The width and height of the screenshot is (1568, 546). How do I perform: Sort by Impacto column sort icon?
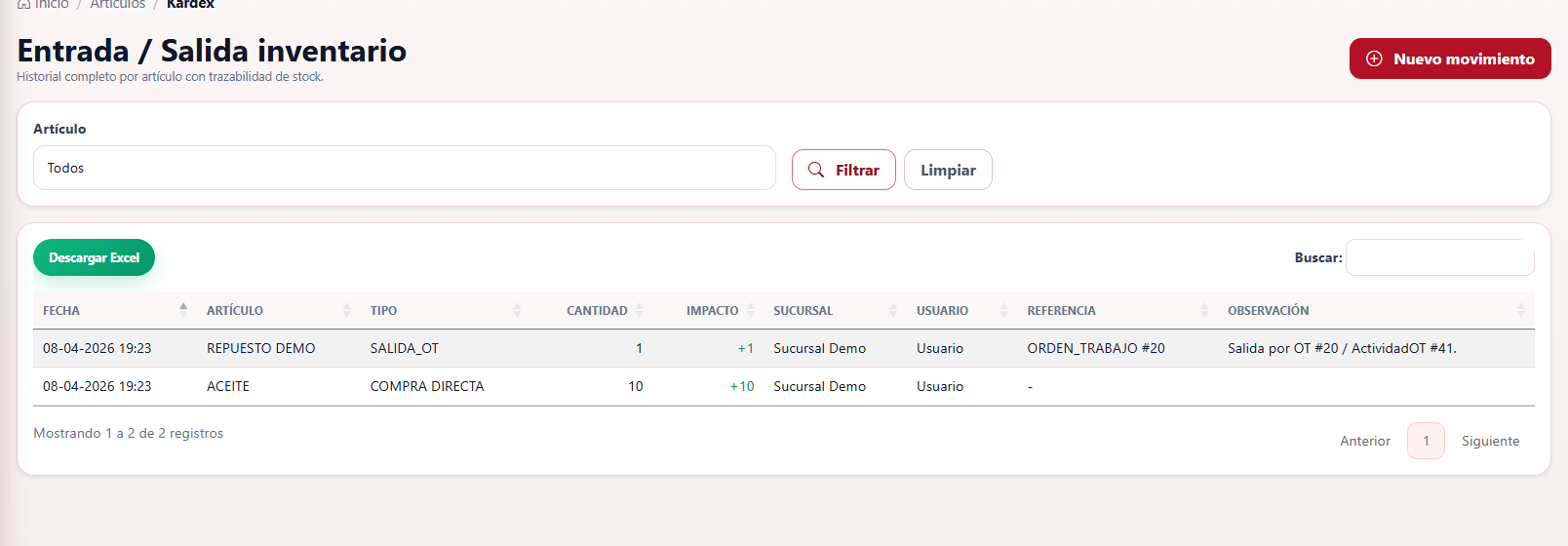pos(751,310)
